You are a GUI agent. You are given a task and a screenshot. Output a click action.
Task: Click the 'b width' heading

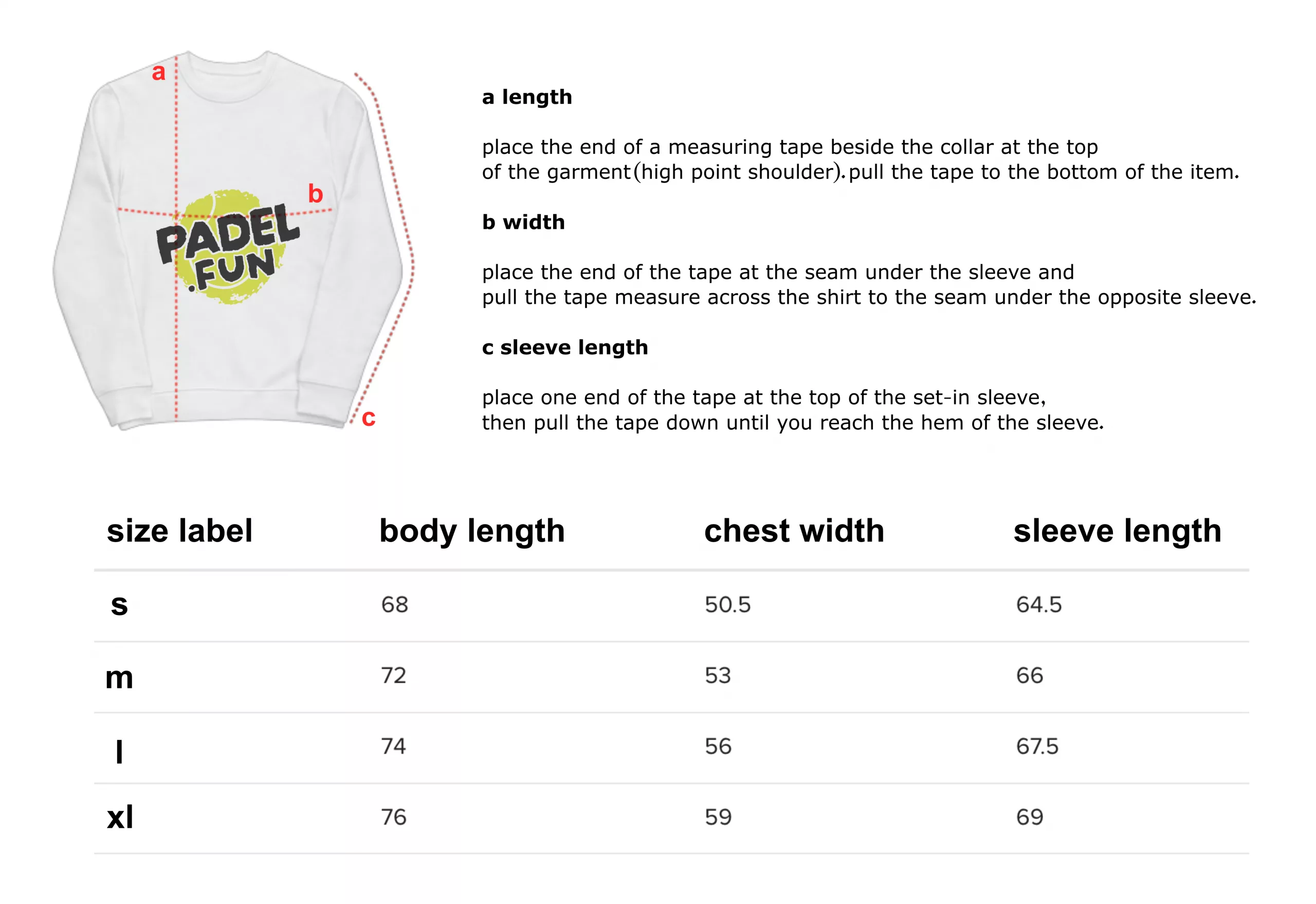(523, 222)
